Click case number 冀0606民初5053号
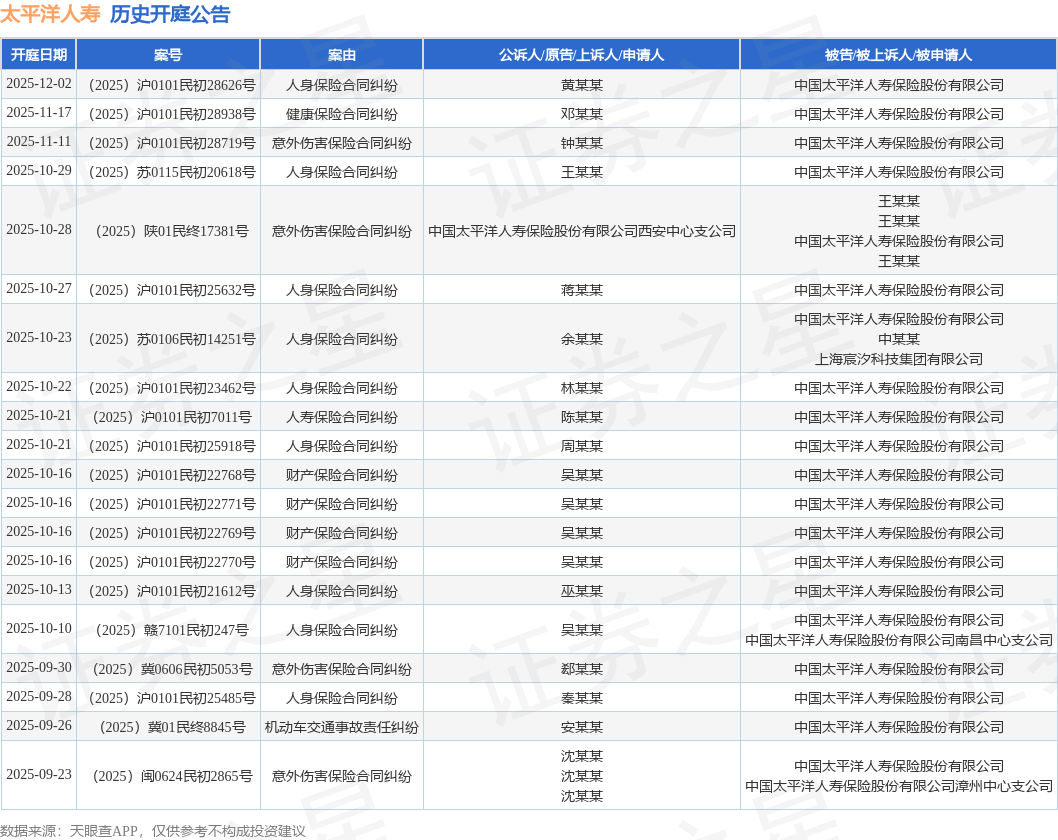This screenshot has height=840, width=1058. tap(172, 669)
